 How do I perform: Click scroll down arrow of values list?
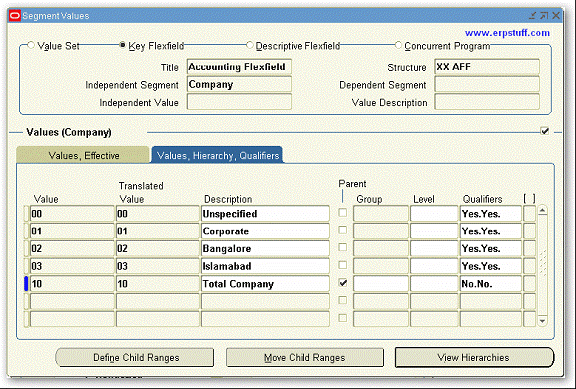(x=543, y=321)
